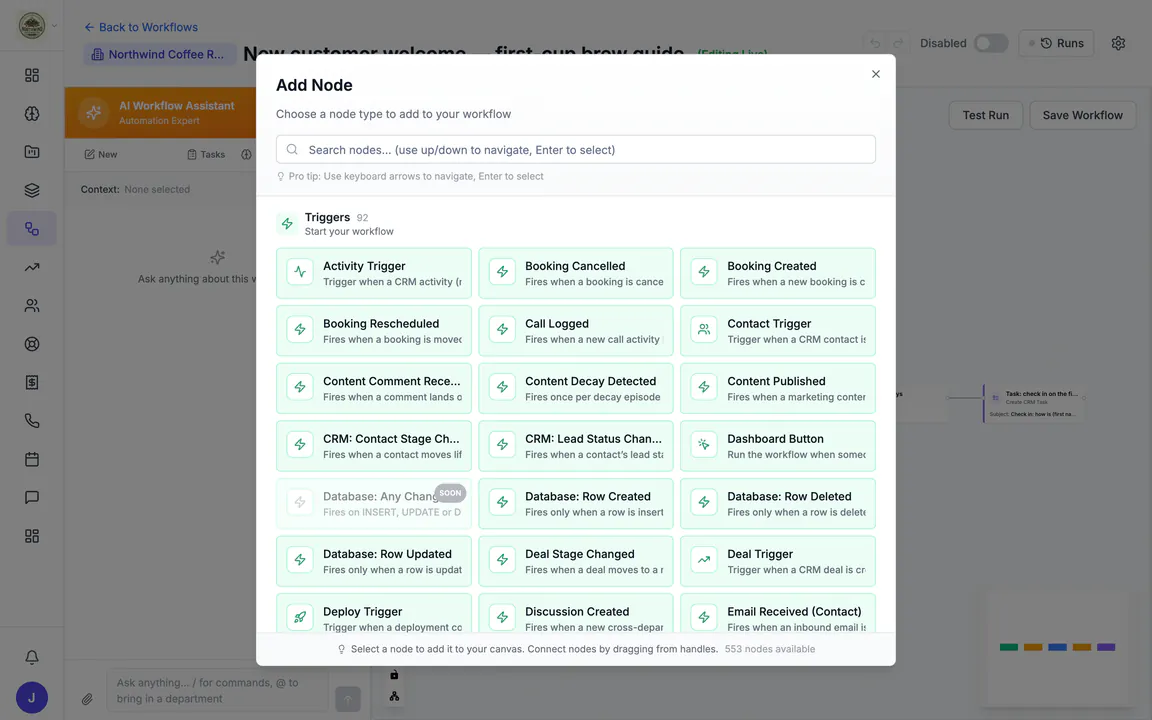Screen dimensions: 1152x720
Task: Click the blue swatch in minimap legend
Action: click(1057, 647)
